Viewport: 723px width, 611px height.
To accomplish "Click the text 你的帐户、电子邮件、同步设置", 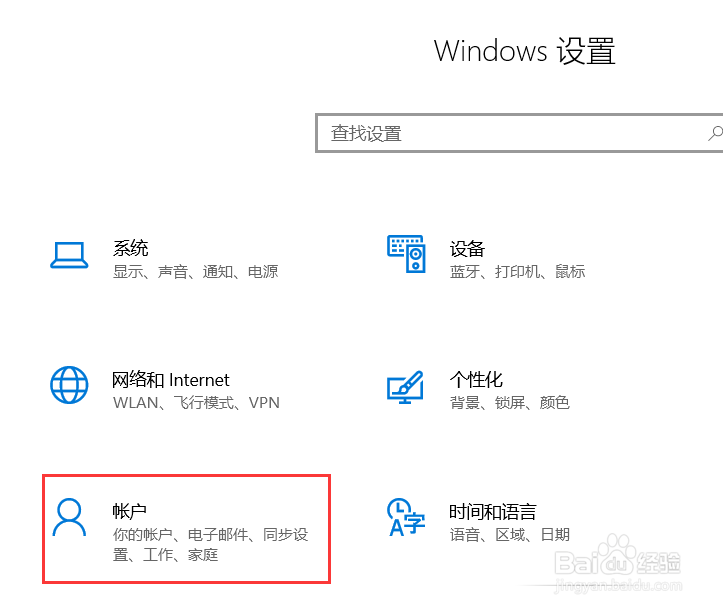I will click(211, 545).
